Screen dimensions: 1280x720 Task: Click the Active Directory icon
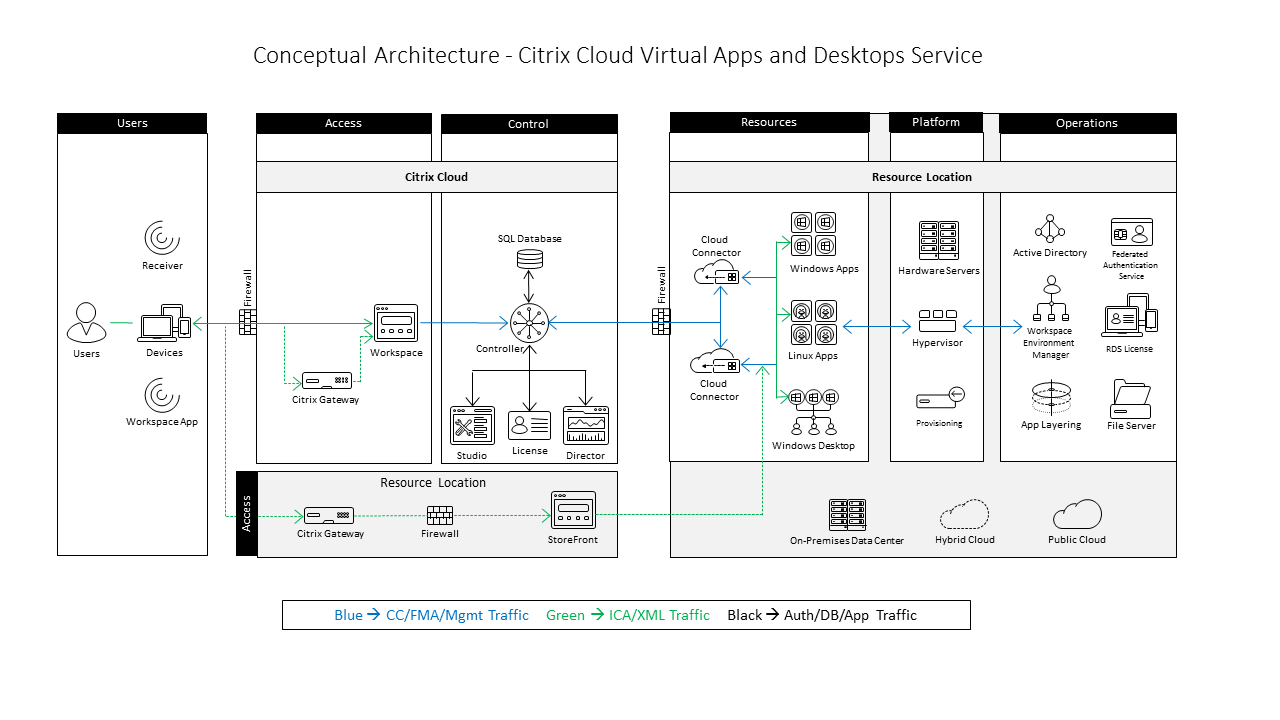coord(1050,229)
